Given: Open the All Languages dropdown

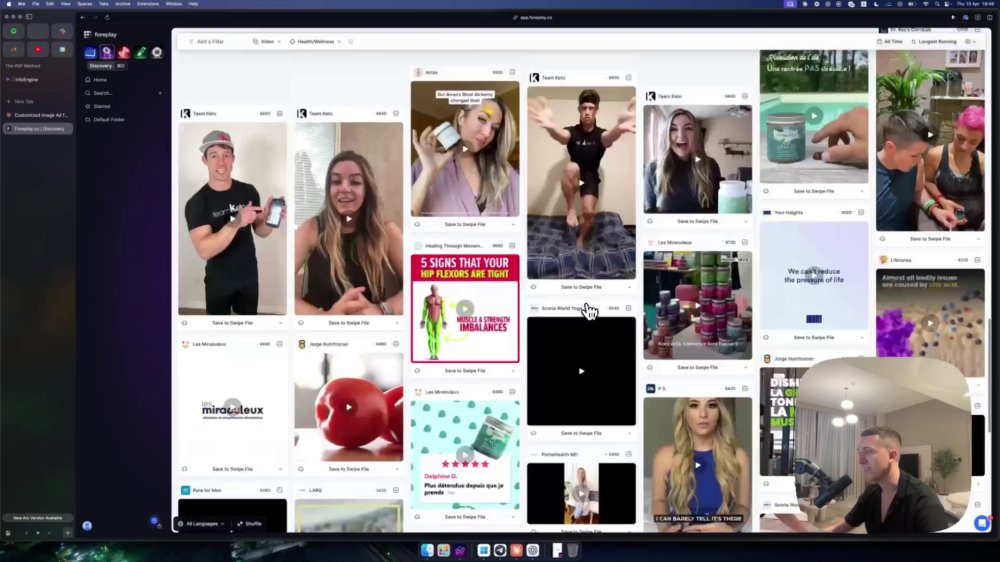Looking at the screenshot, I should point(201,524).
